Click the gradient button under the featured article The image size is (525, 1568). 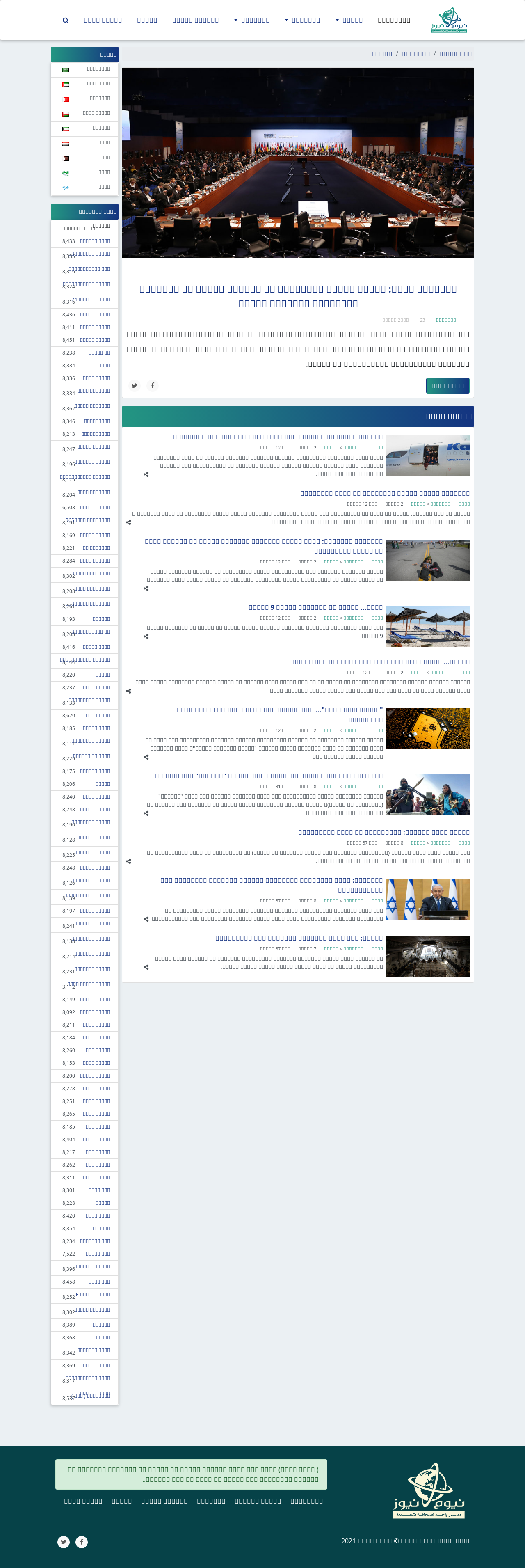pyautogui.click(x=447, y=386)
